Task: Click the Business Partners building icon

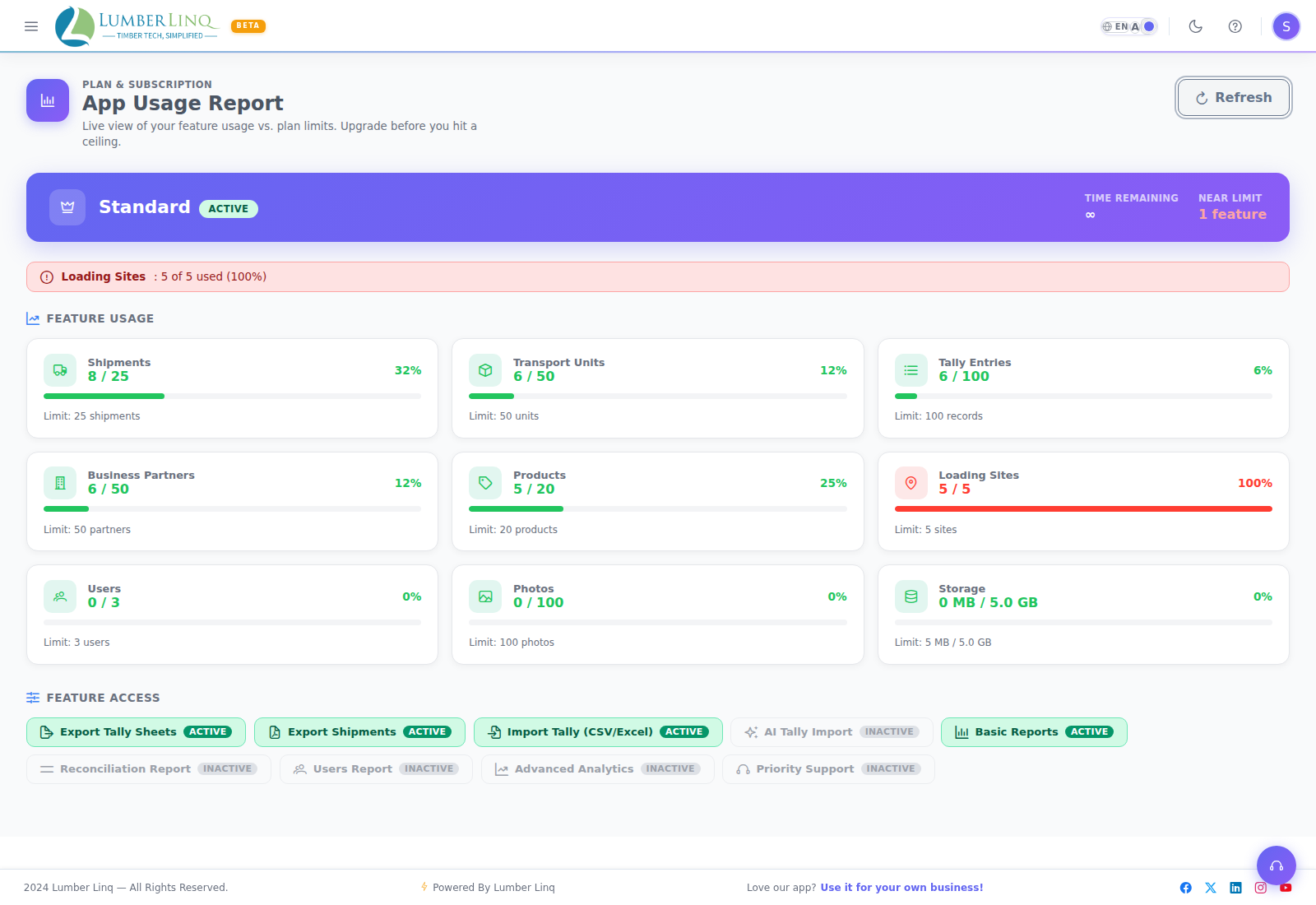Action: click(x=60, y=483)
